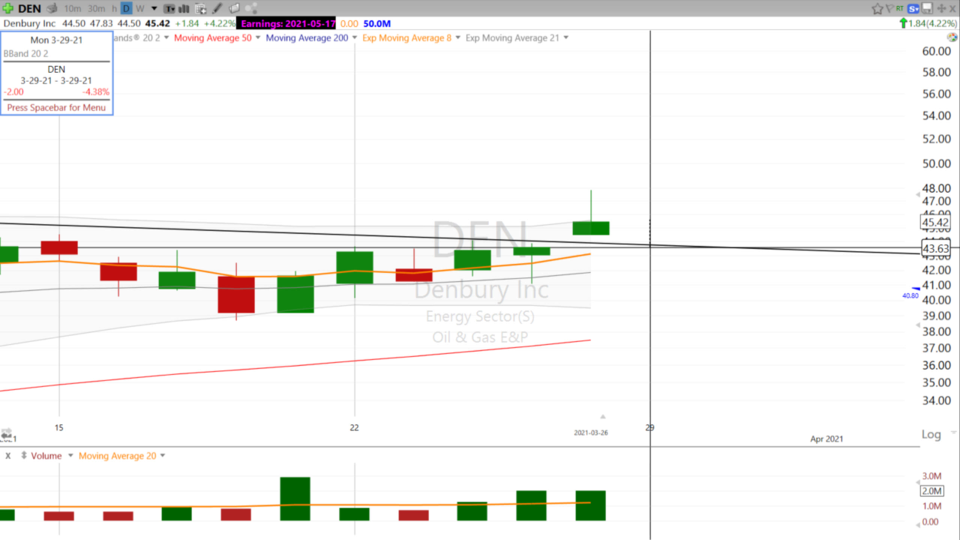
Task: Select the Weekly 'W' timeframe
Action: [140, 9]
